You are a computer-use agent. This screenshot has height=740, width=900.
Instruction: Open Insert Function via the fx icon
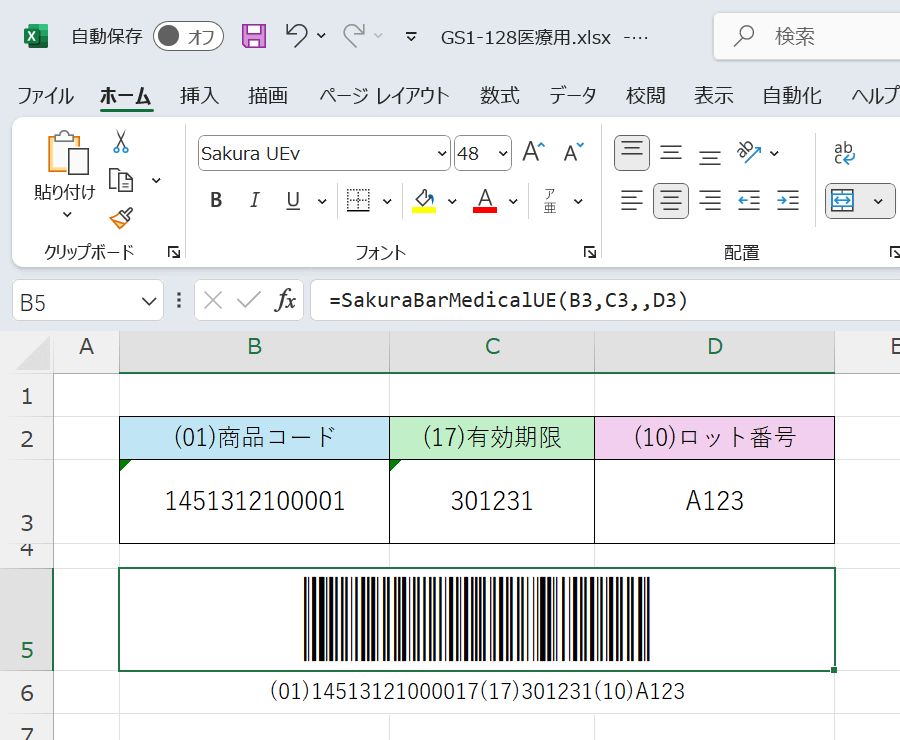pos(287,299)
